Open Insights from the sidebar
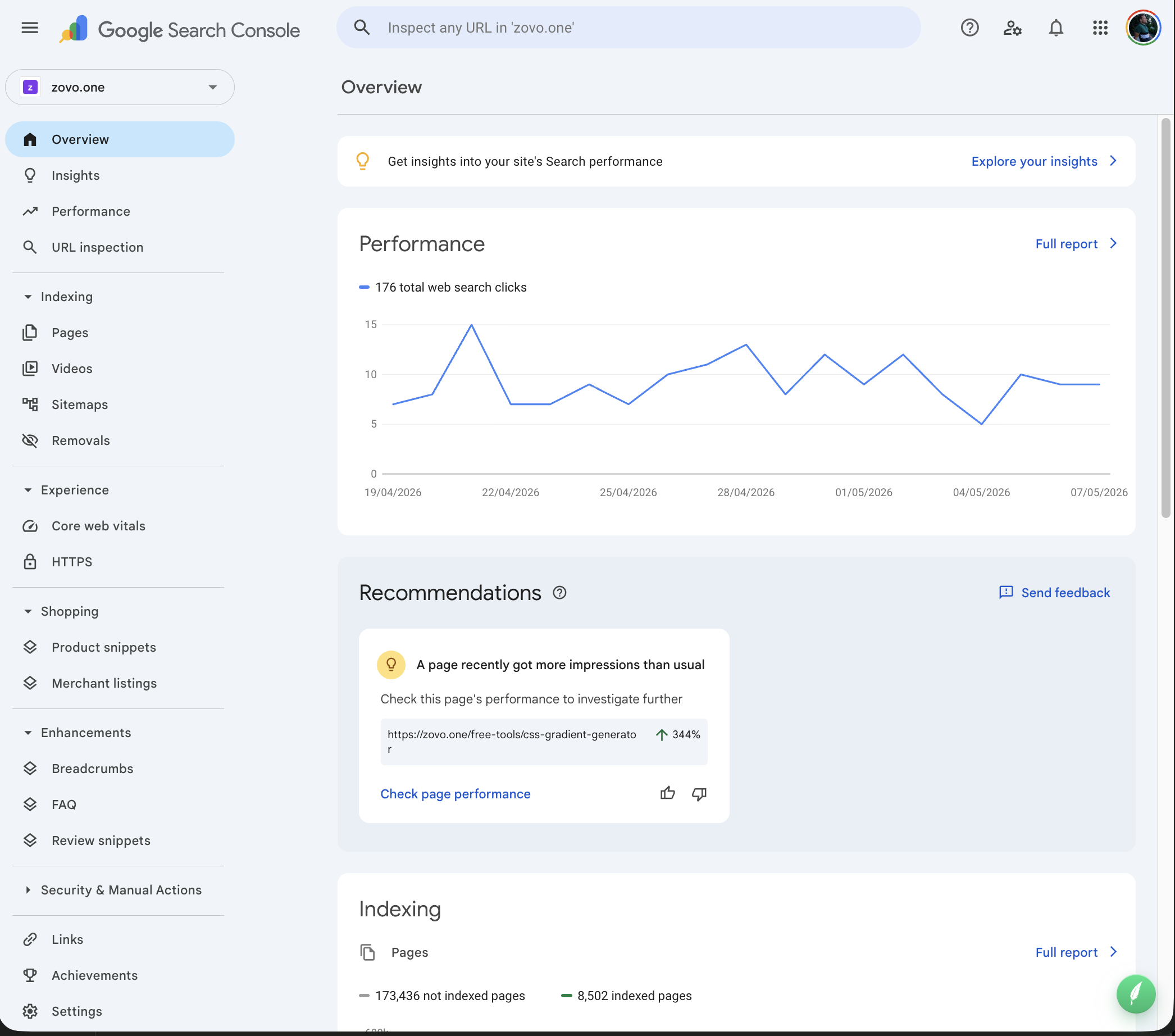1175x1036 pixels. click(120, 175)
